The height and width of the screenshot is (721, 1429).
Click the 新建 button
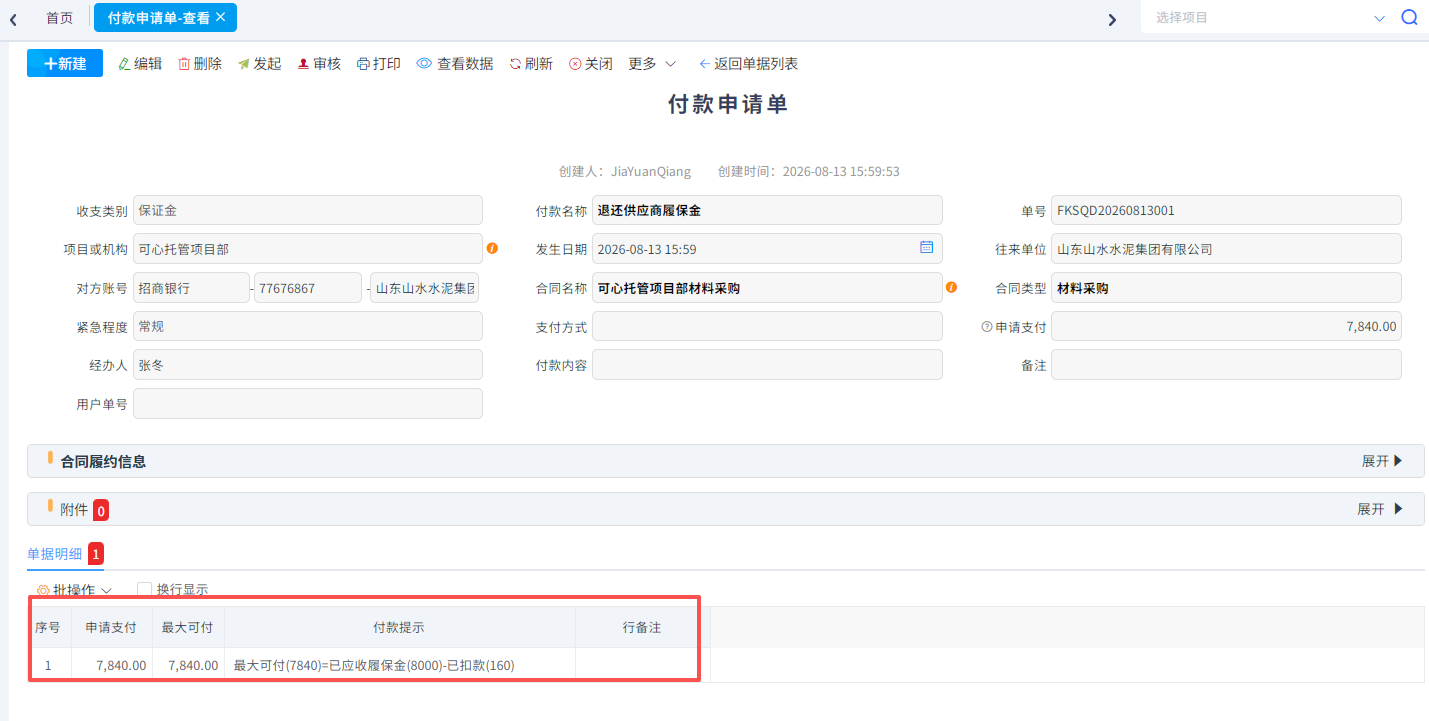[65, 63]
